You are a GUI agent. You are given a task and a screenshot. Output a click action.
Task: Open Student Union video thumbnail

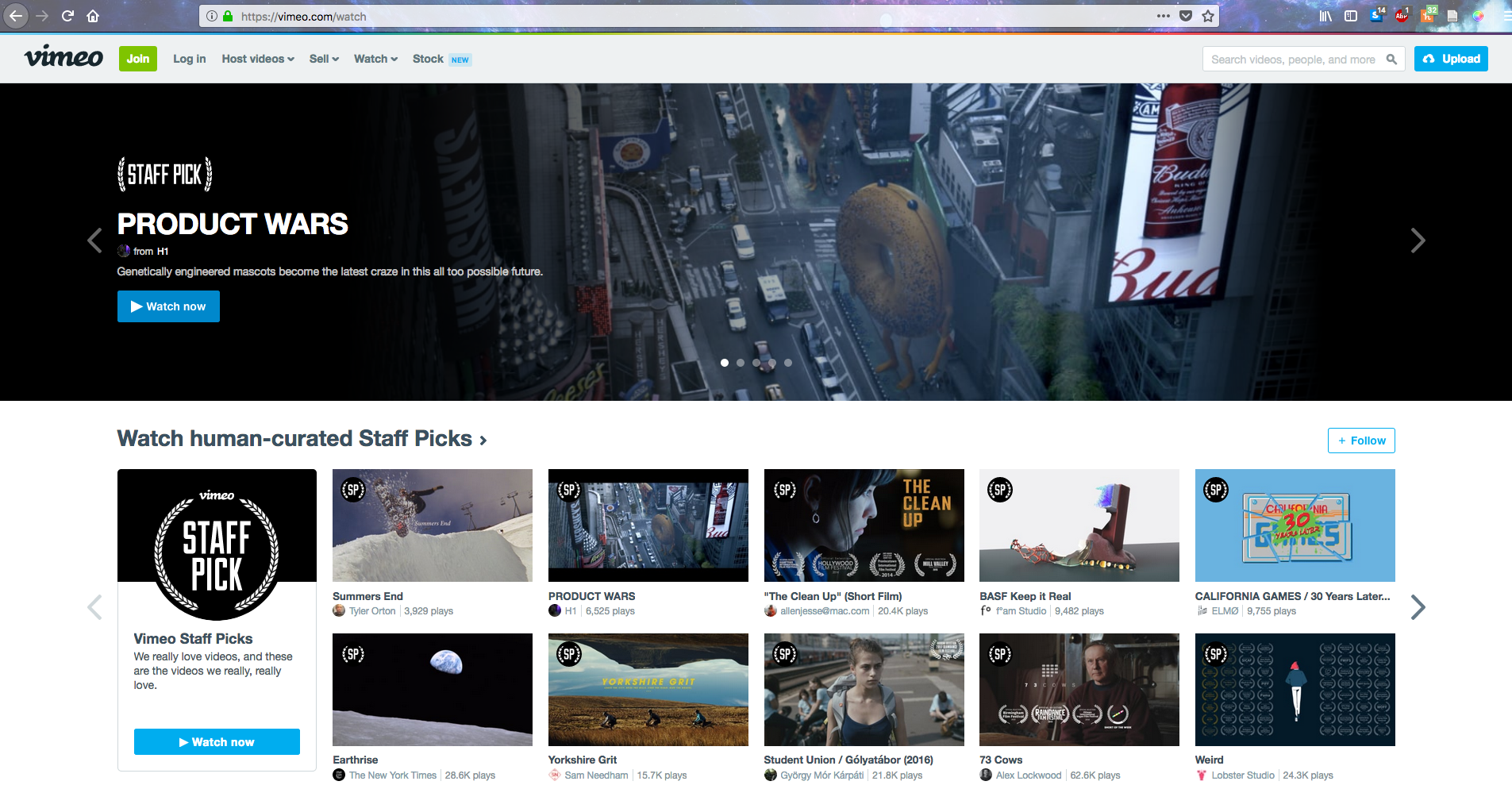click(x=864, y=690)
